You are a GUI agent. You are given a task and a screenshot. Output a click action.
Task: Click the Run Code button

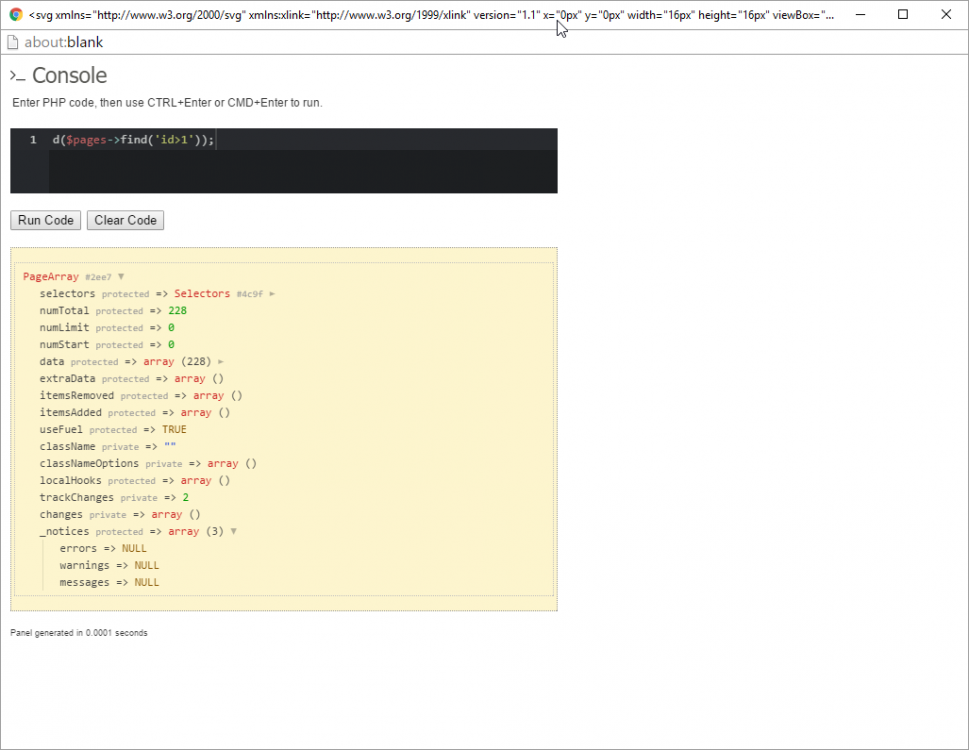coord(44,220)
